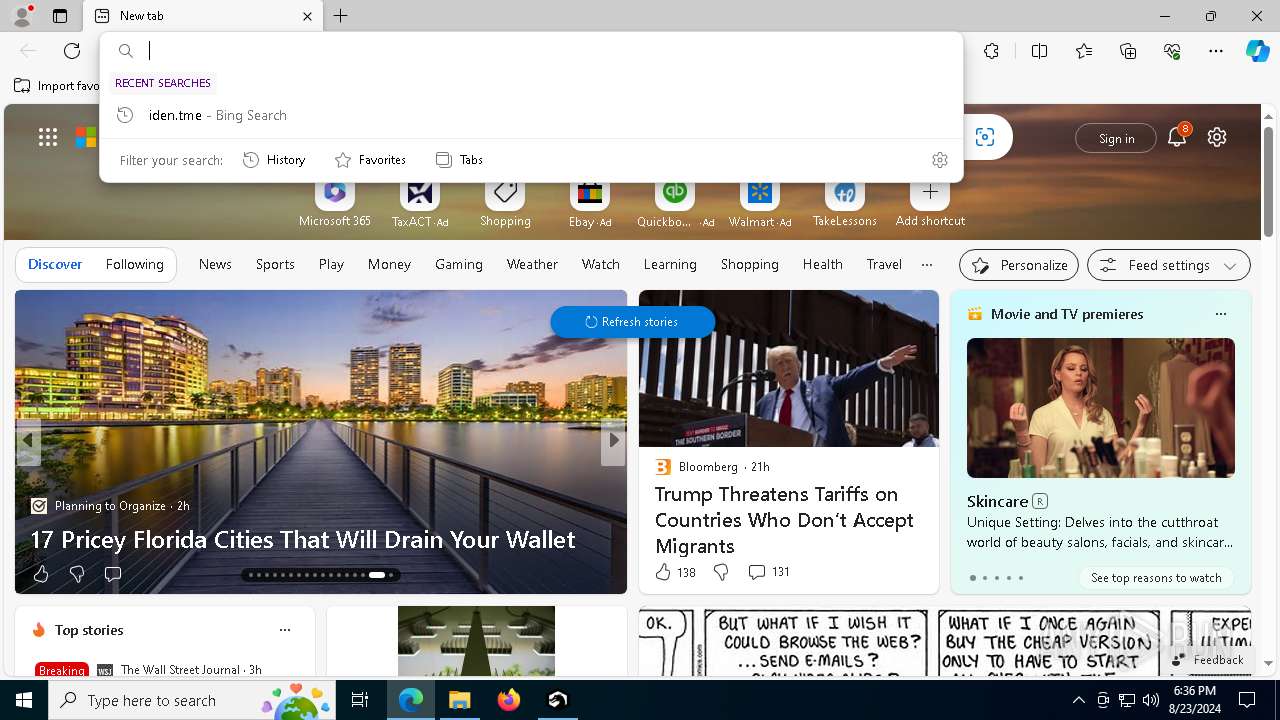Screen dimensions: 1280x720
Task: Open the Weather category
Action: [x=532, y=264]
